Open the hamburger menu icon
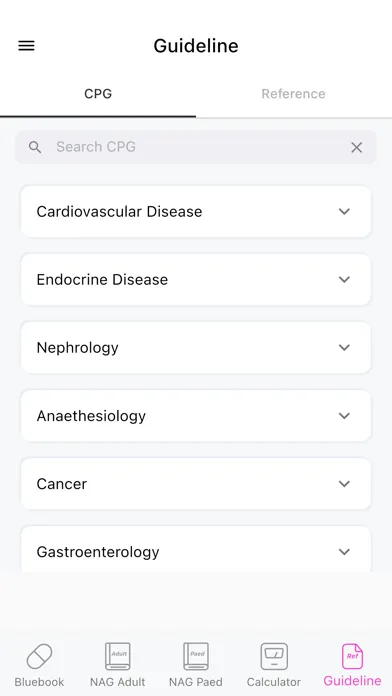Viewport: 392px width, 696px height. (x=26, y=46)
